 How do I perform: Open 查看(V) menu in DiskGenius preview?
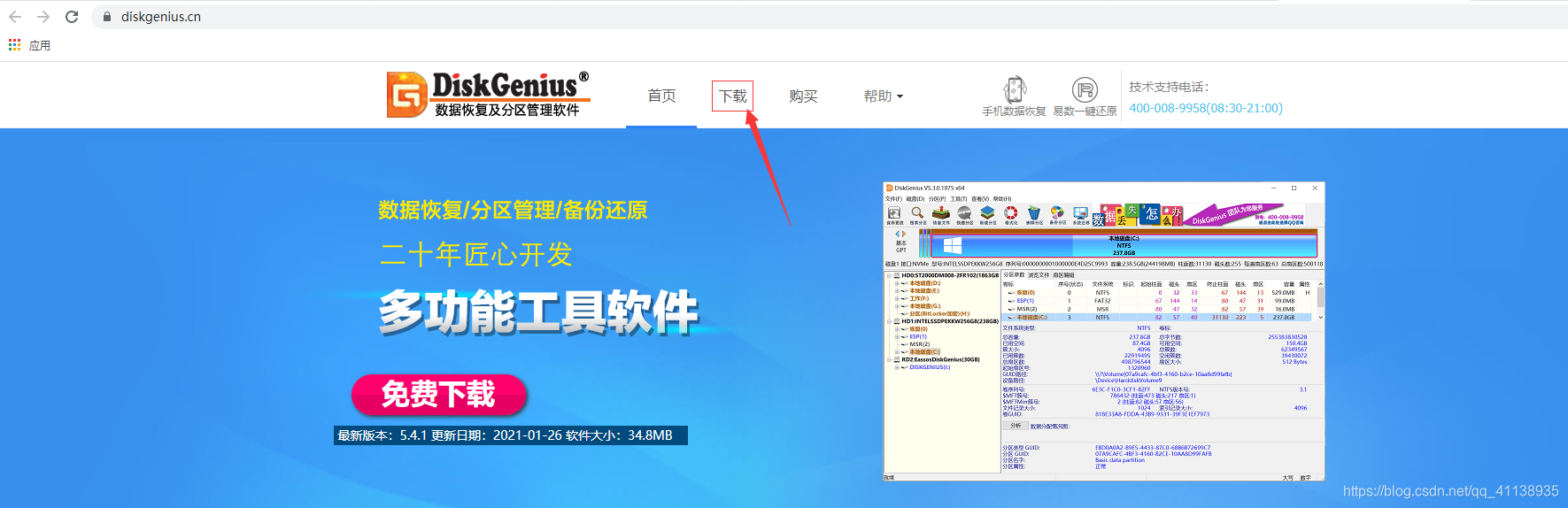coord(980,199)
